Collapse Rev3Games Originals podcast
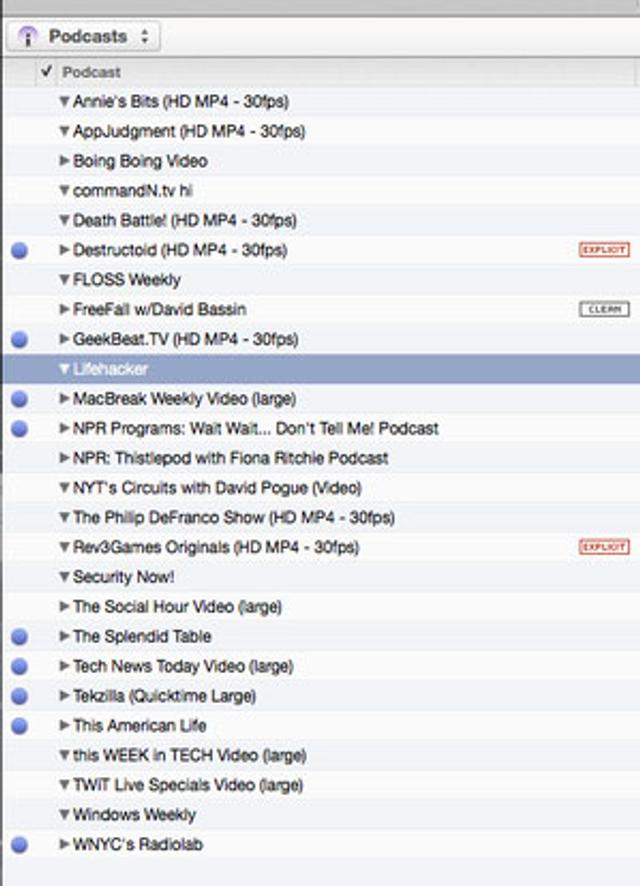Screen dimensions: 640x886 [64, 547]
